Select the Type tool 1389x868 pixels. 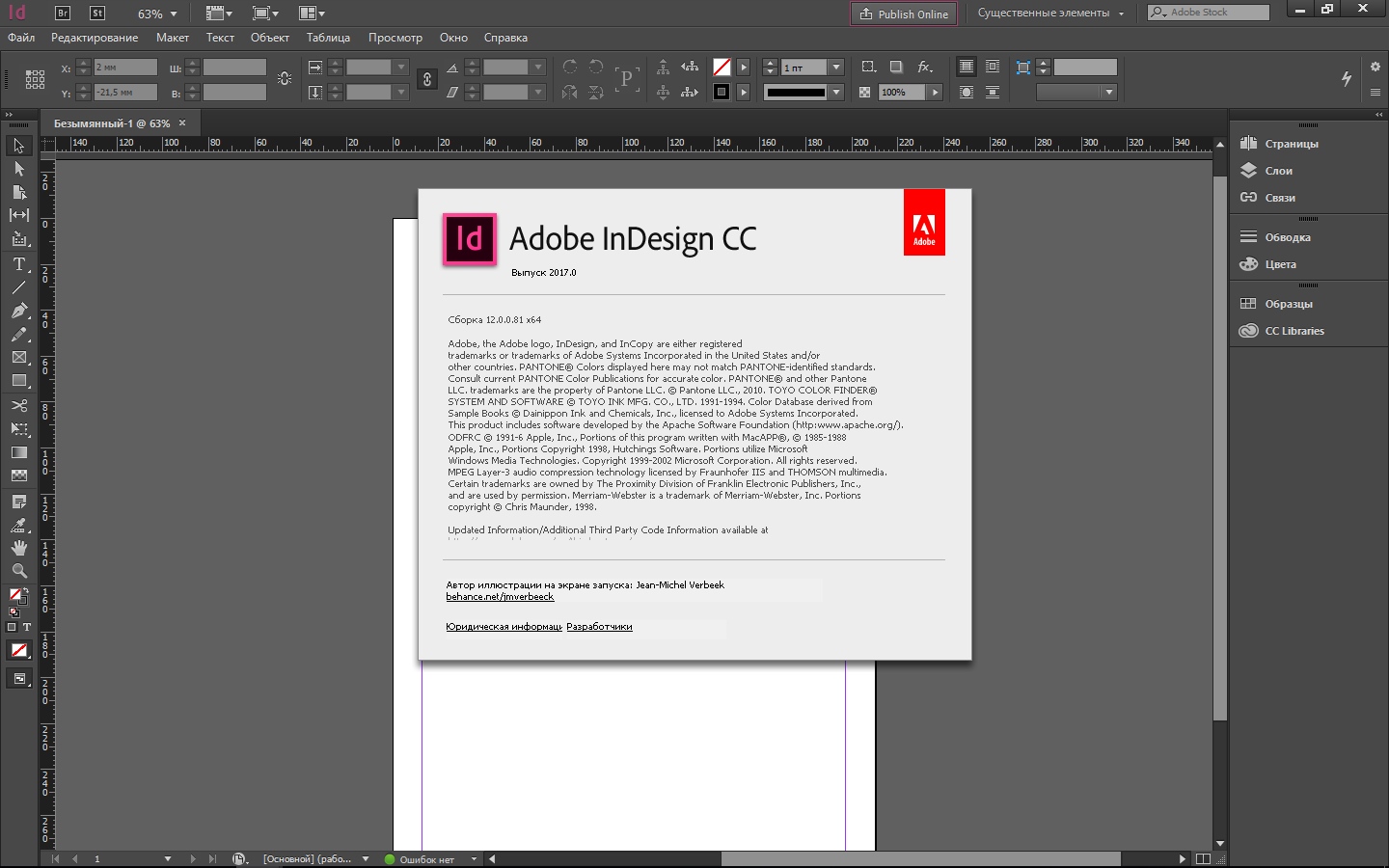(x=18, y=264)
